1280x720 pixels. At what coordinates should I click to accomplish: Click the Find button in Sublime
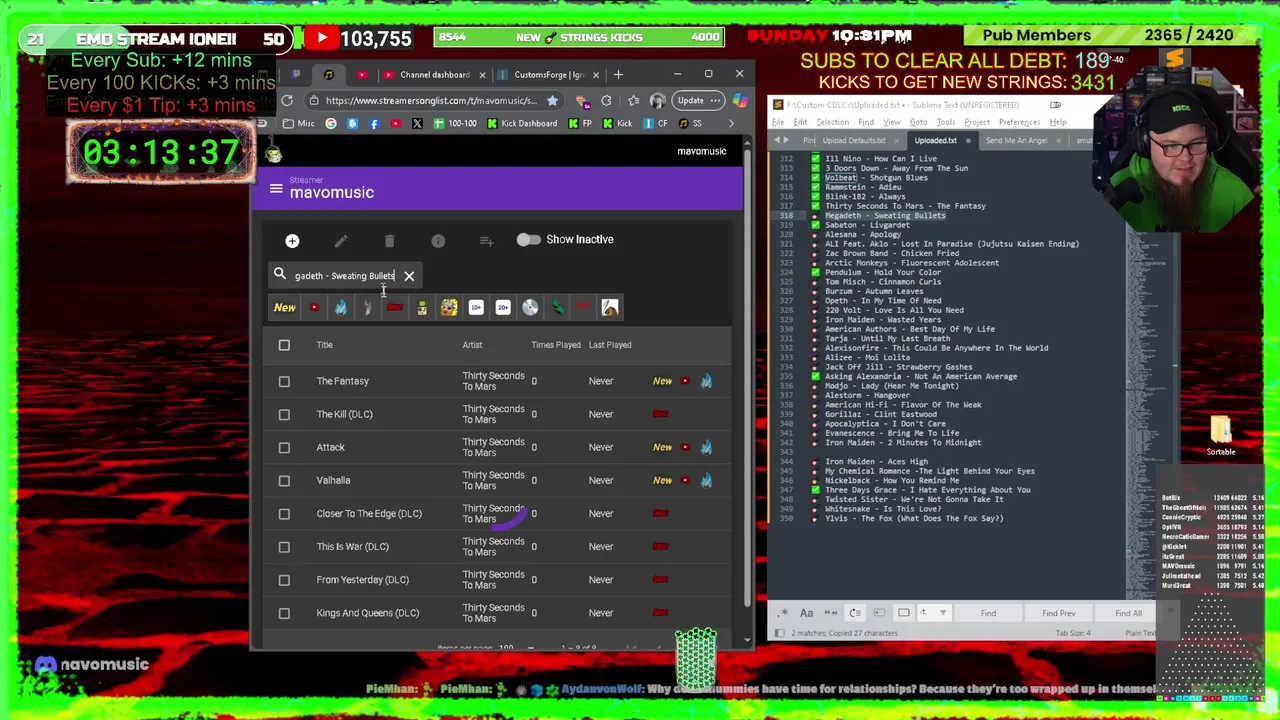pos(988,613)
